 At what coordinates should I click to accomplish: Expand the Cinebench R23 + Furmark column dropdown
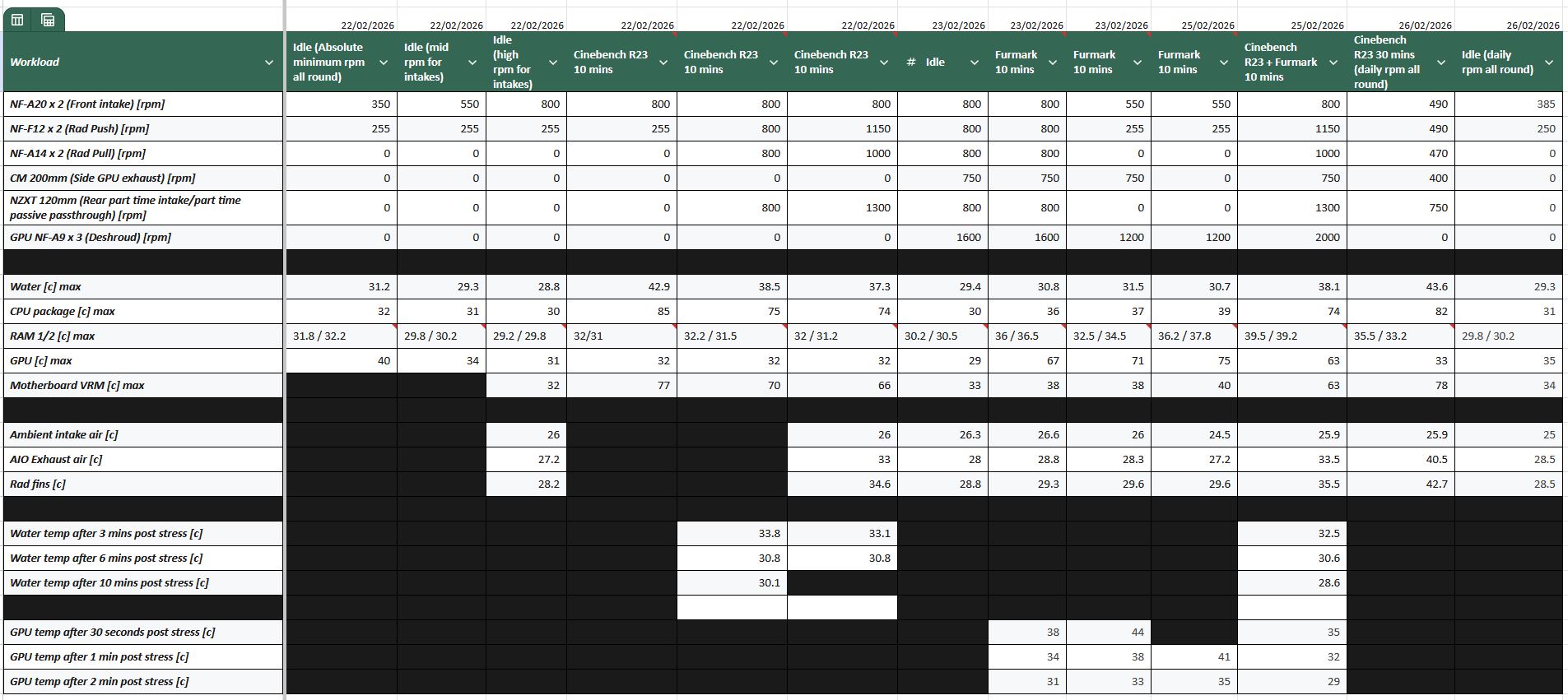click(1333, 63)
